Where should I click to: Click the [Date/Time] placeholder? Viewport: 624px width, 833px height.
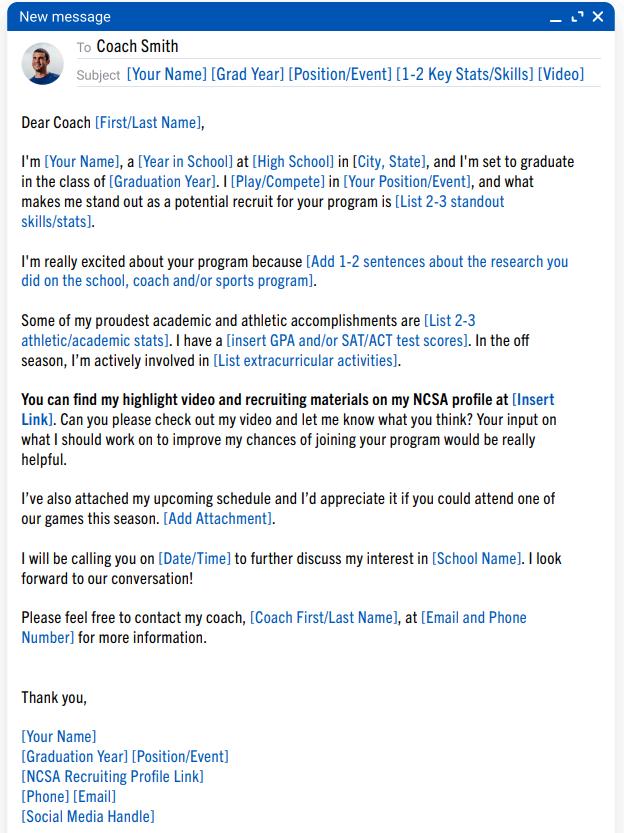click(194, 559)
